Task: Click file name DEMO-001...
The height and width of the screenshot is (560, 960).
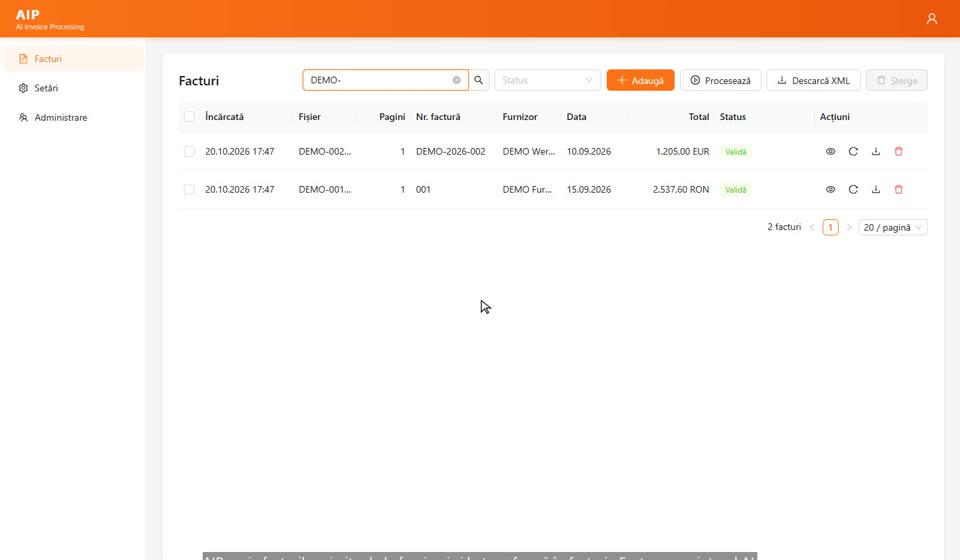Action: 324,189
